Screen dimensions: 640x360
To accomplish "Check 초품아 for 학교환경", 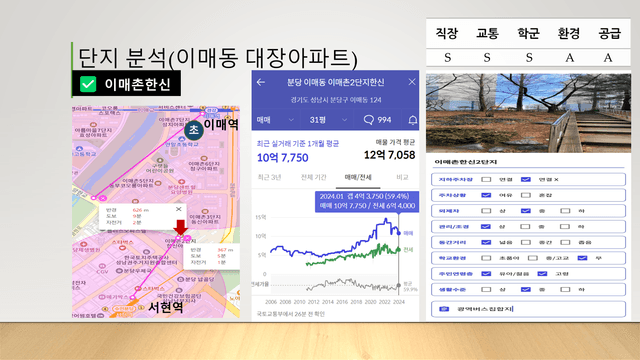I will pos(486,258).
